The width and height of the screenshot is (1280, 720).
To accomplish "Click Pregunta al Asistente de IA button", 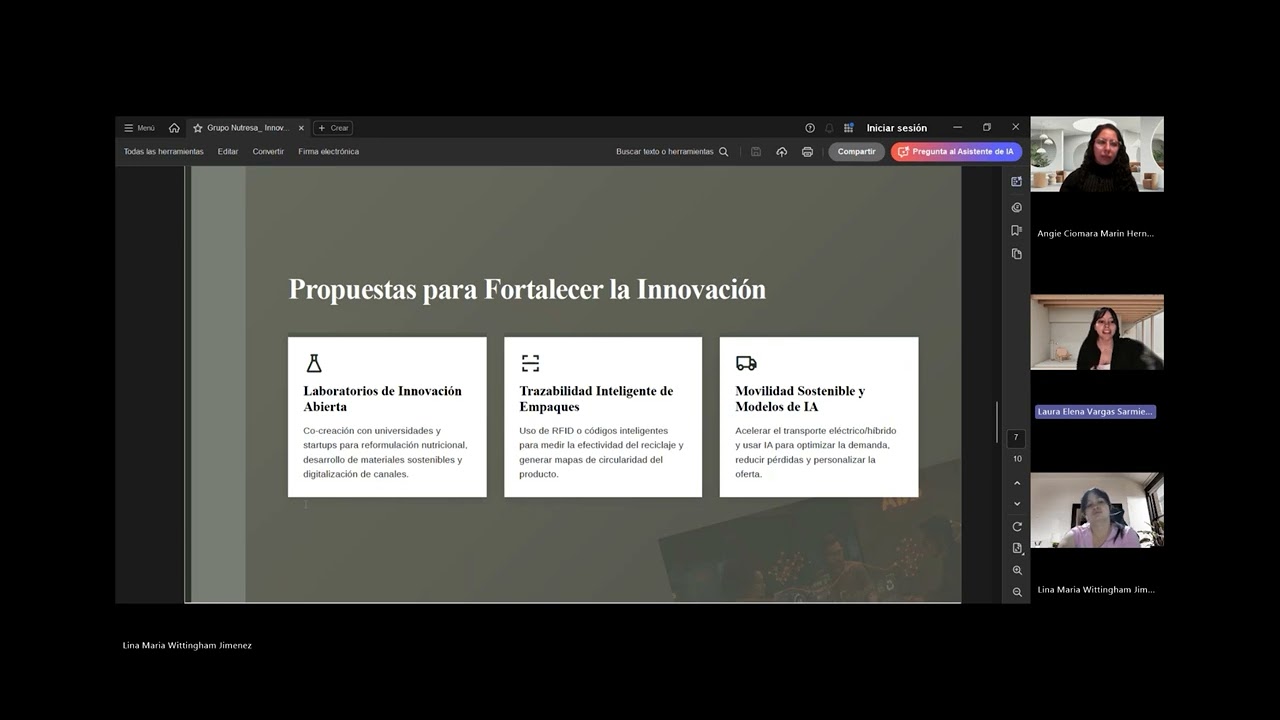I will click(956, 152).
